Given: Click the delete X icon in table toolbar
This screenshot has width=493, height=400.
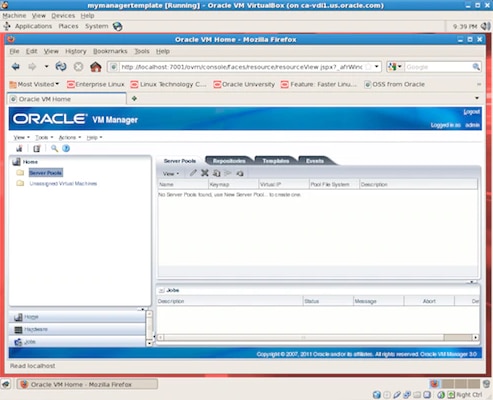Looking at the screenshot, I should (205, 173).
